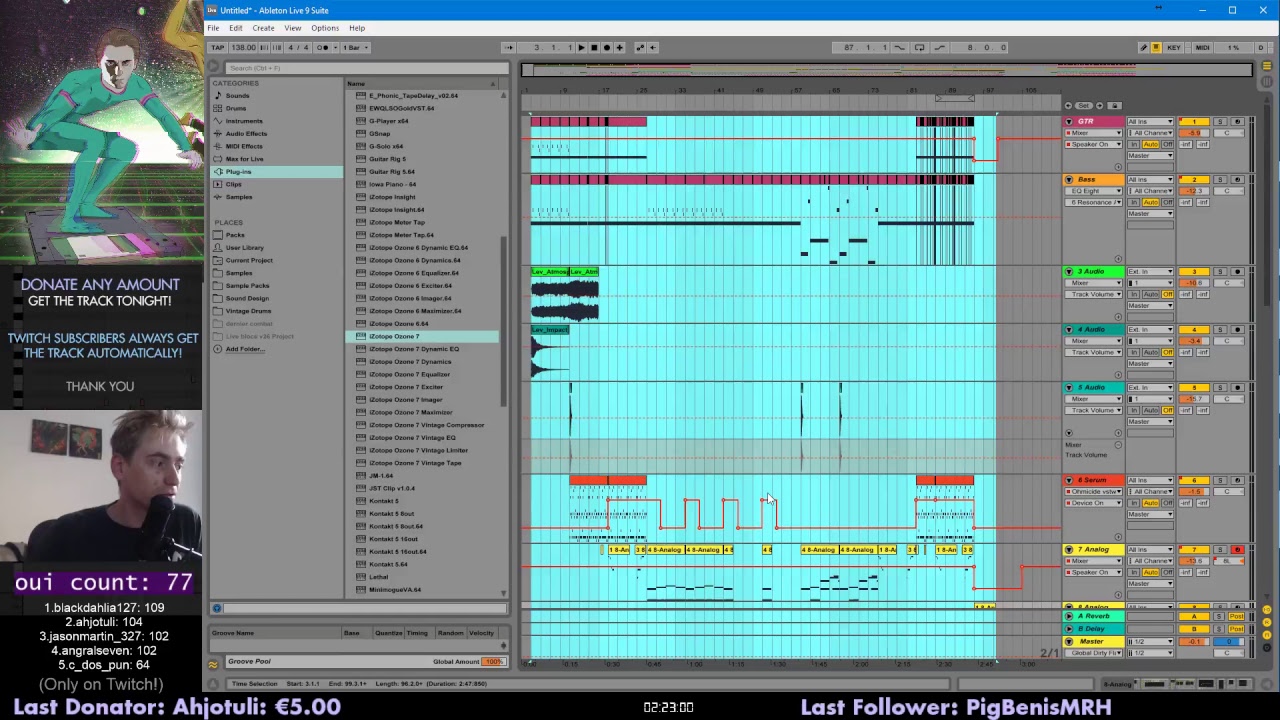Solo the Bass track with S button

click(1219, 180)
